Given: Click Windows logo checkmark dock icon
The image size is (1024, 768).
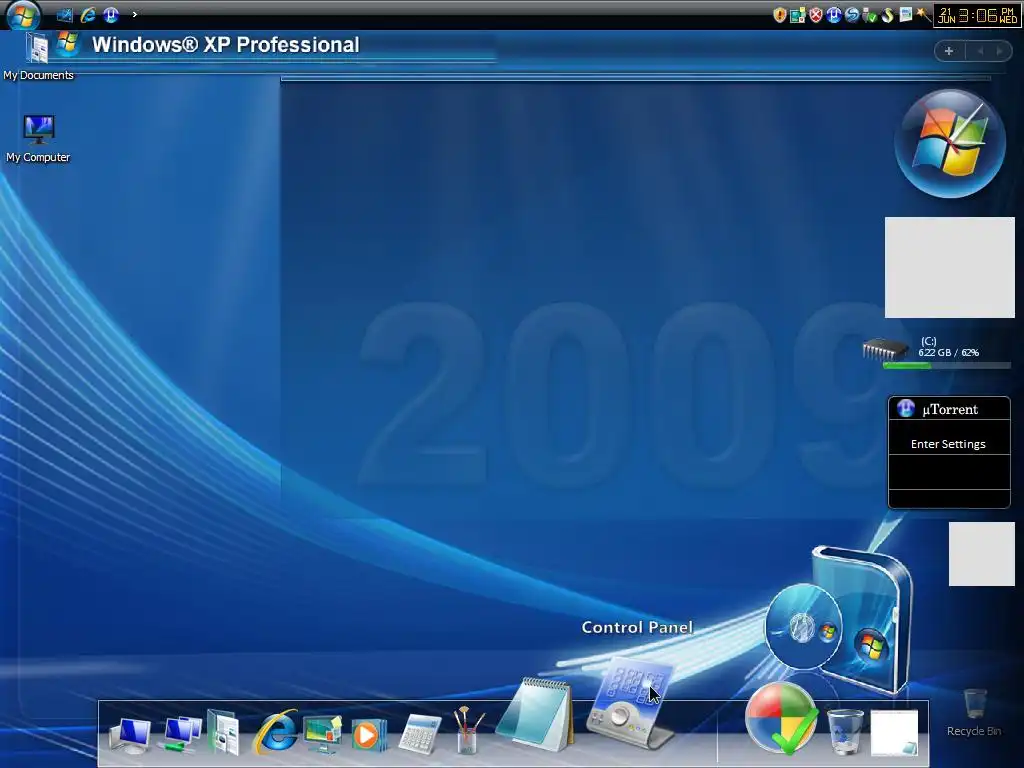Looking at the screenshot, I should [x=781, y=718].
